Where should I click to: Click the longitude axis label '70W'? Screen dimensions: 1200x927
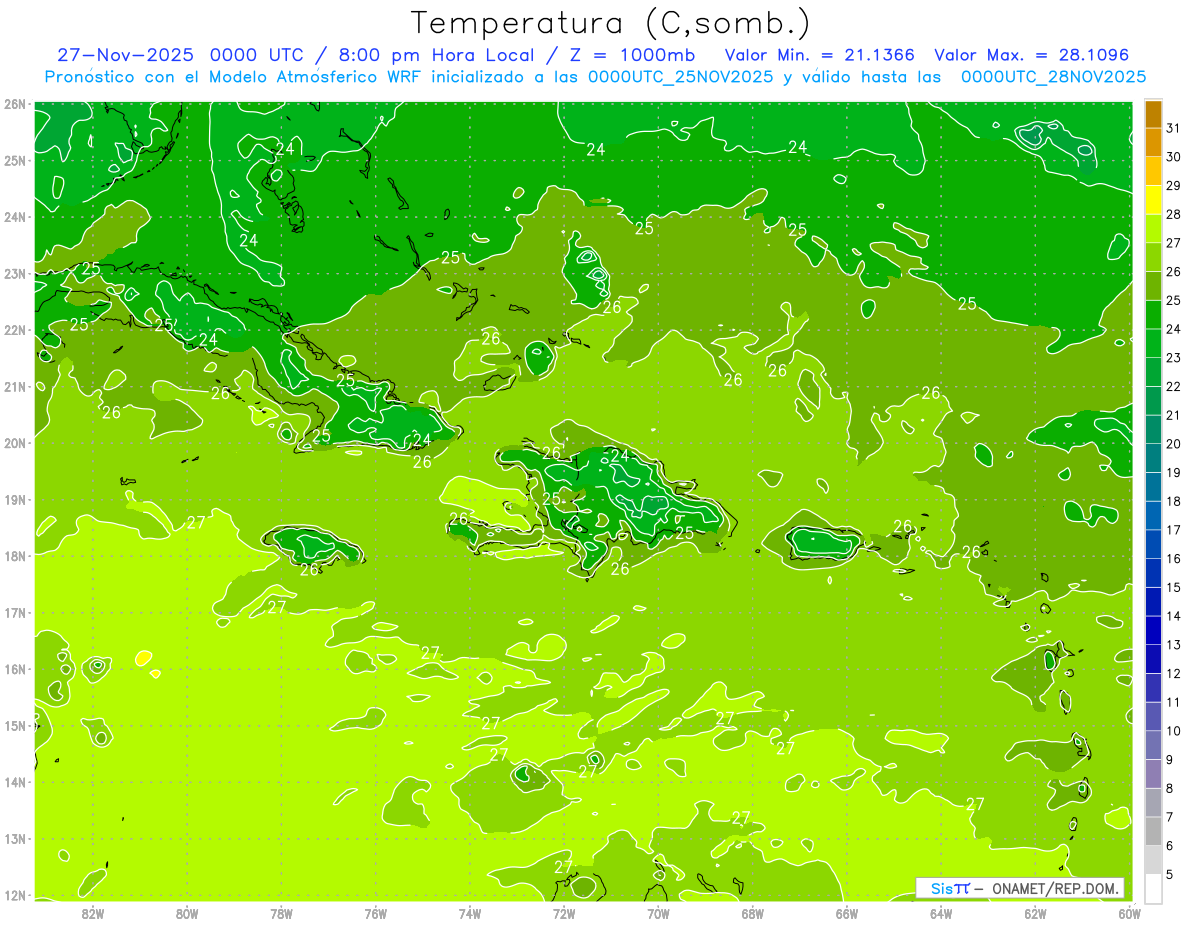658,913
